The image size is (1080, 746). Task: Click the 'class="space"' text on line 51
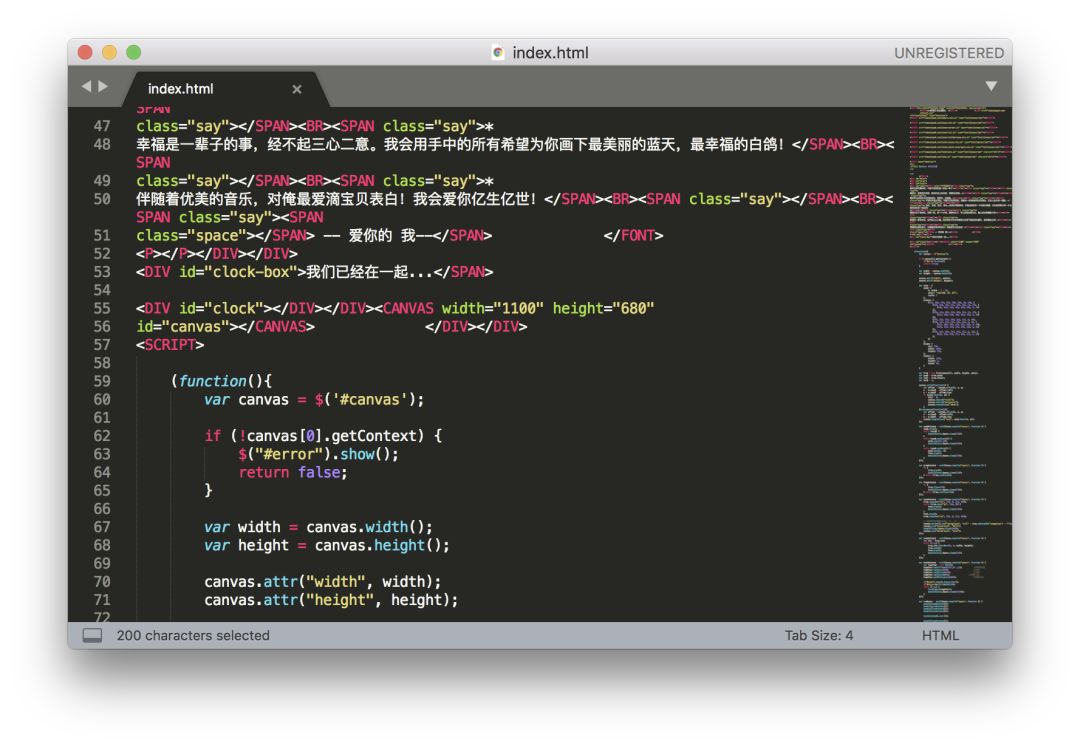pos(191,235)
